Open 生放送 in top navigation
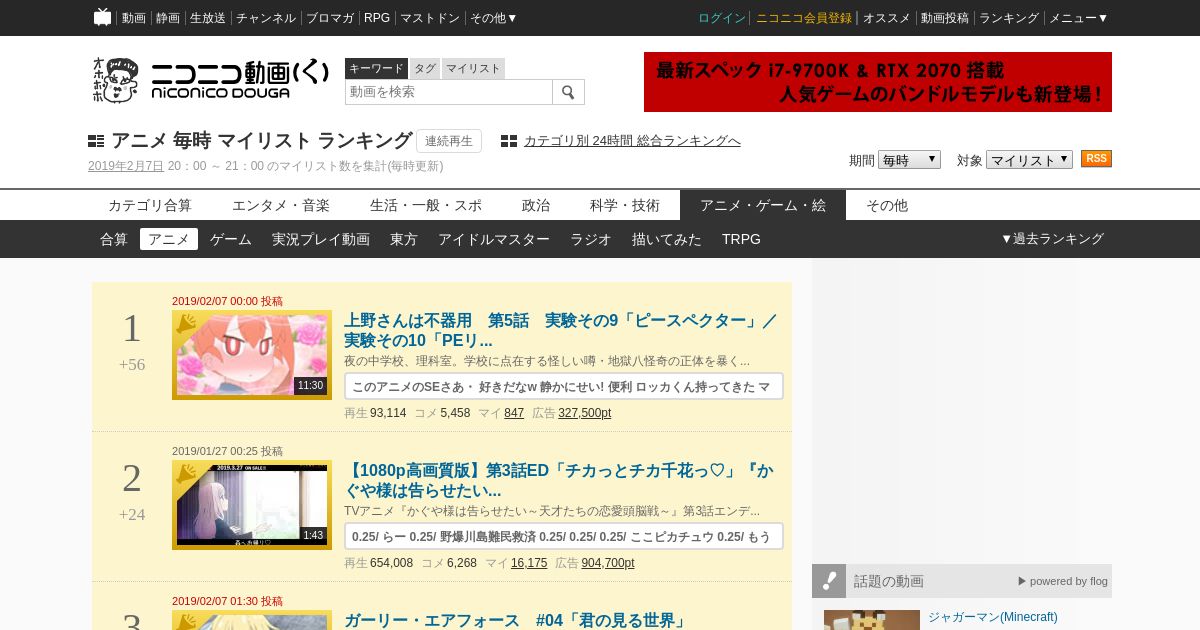This screenshot has height=630, width=1200. [208, 18]
